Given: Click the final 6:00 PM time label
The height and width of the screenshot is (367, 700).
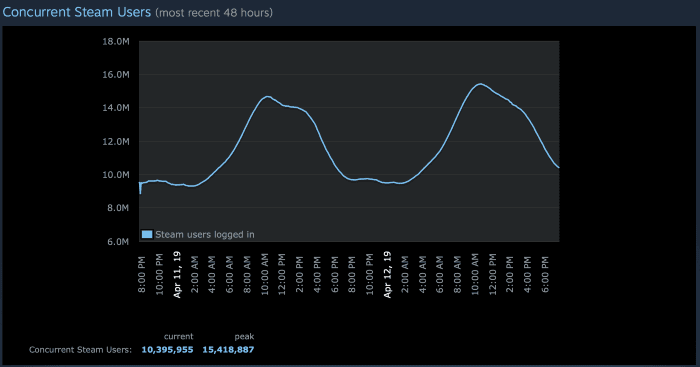Looking at the screenshot, I should (x=545, y=274).
